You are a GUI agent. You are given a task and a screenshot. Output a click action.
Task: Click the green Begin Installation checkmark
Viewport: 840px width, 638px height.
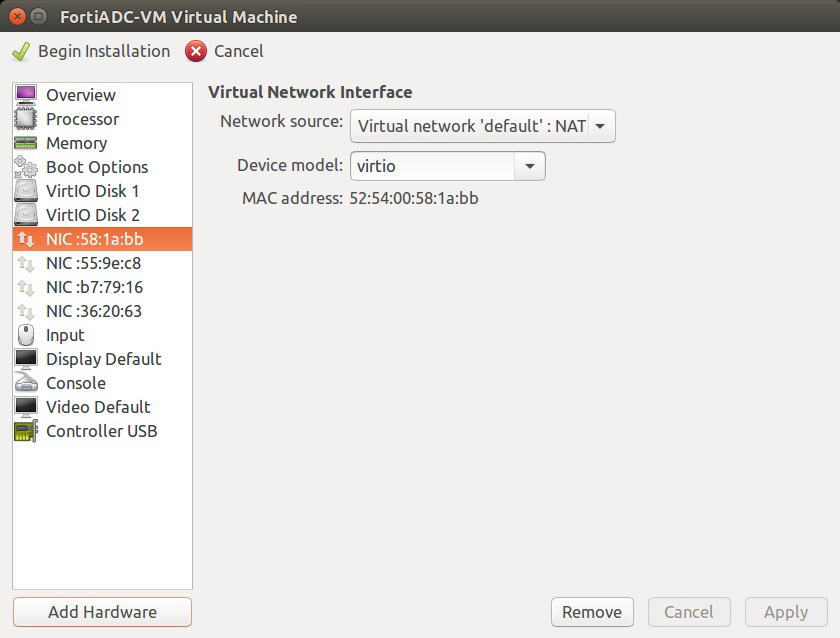click(x=21, y=51)
